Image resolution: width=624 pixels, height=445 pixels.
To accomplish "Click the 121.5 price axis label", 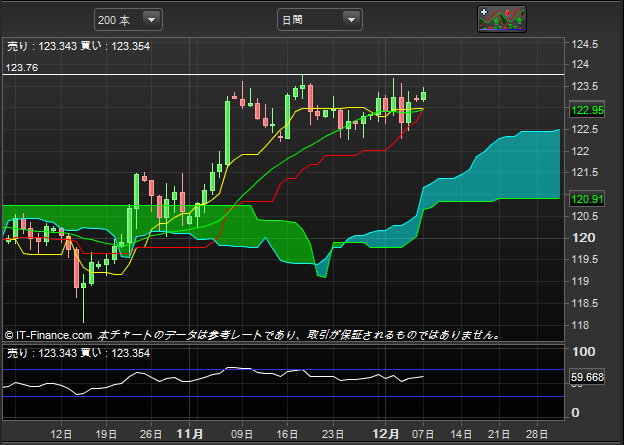I will tap(584, 172).
